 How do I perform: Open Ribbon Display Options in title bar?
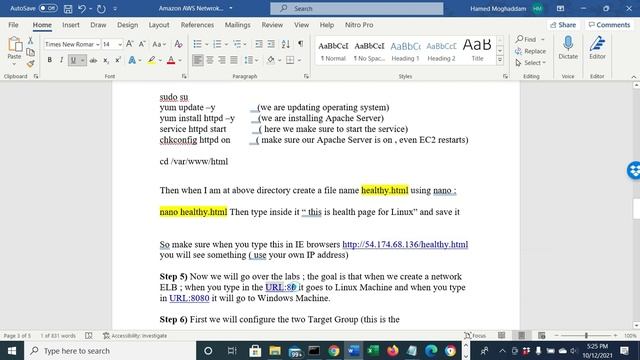pyautogui.click(x=560, y=8)
